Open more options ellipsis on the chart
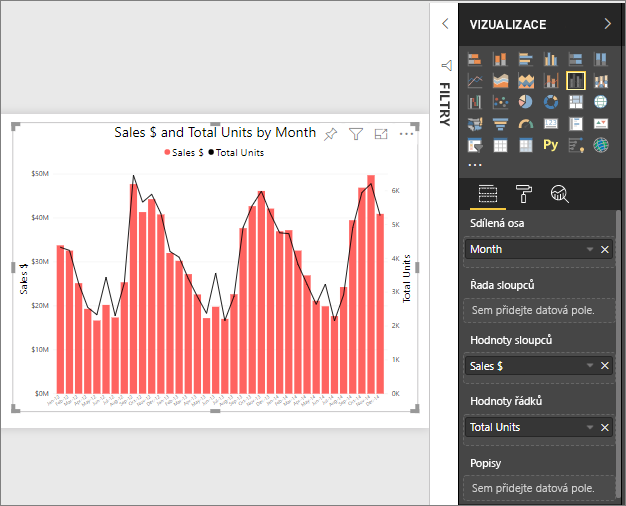 point(406,134)
